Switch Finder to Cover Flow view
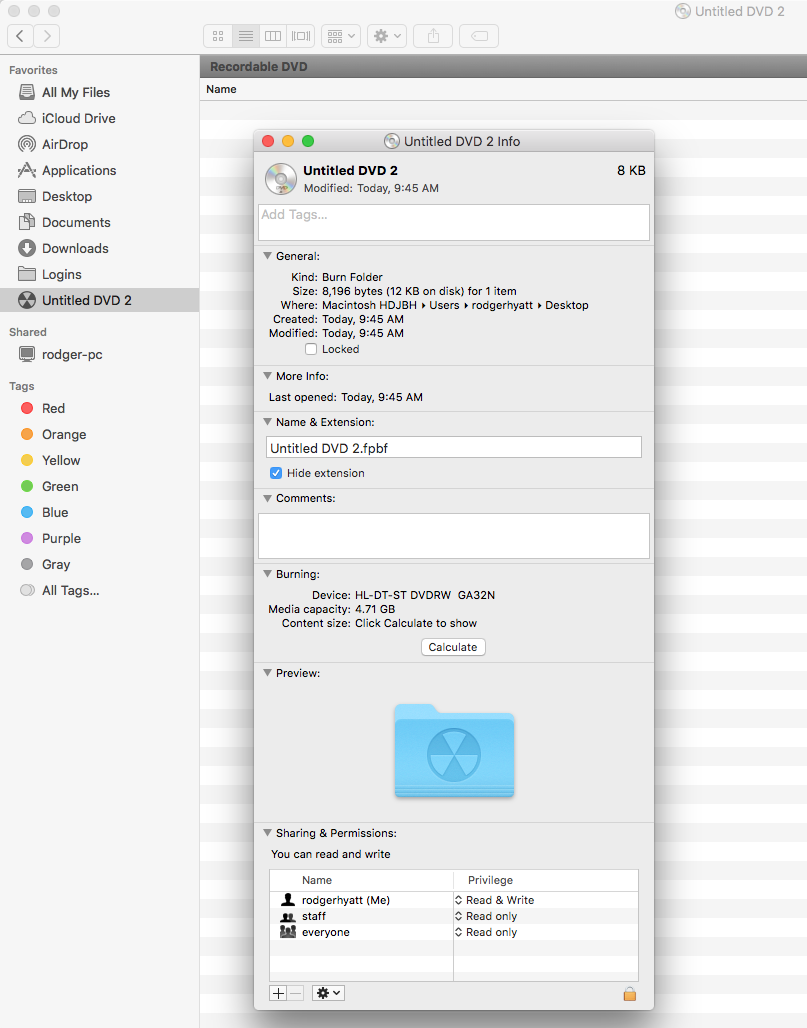 click(x=301, y=36)
